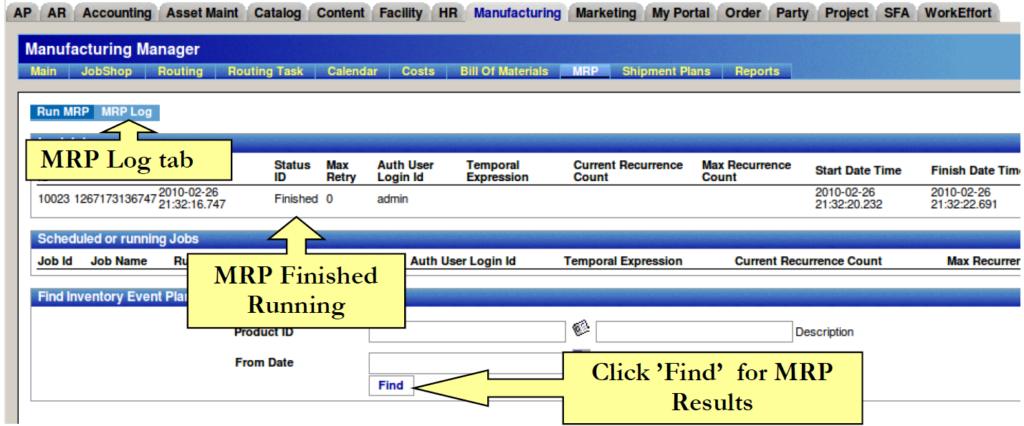Open the Product ID lookup icon

click(580, 329)
